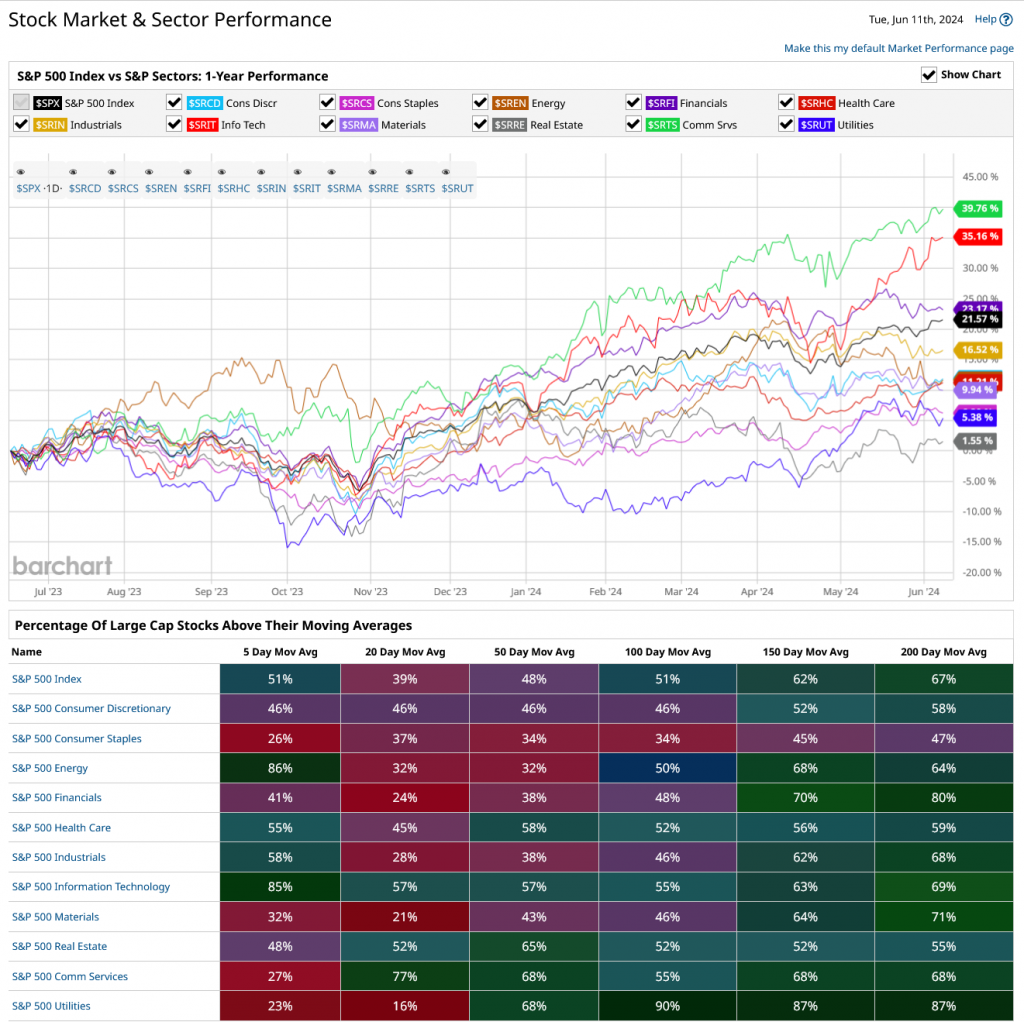Image resolution: width=1024 pixels, height=1022 pixels.
Task: Open S&P 500 Health Care link
Action: [x=61, y=827]
